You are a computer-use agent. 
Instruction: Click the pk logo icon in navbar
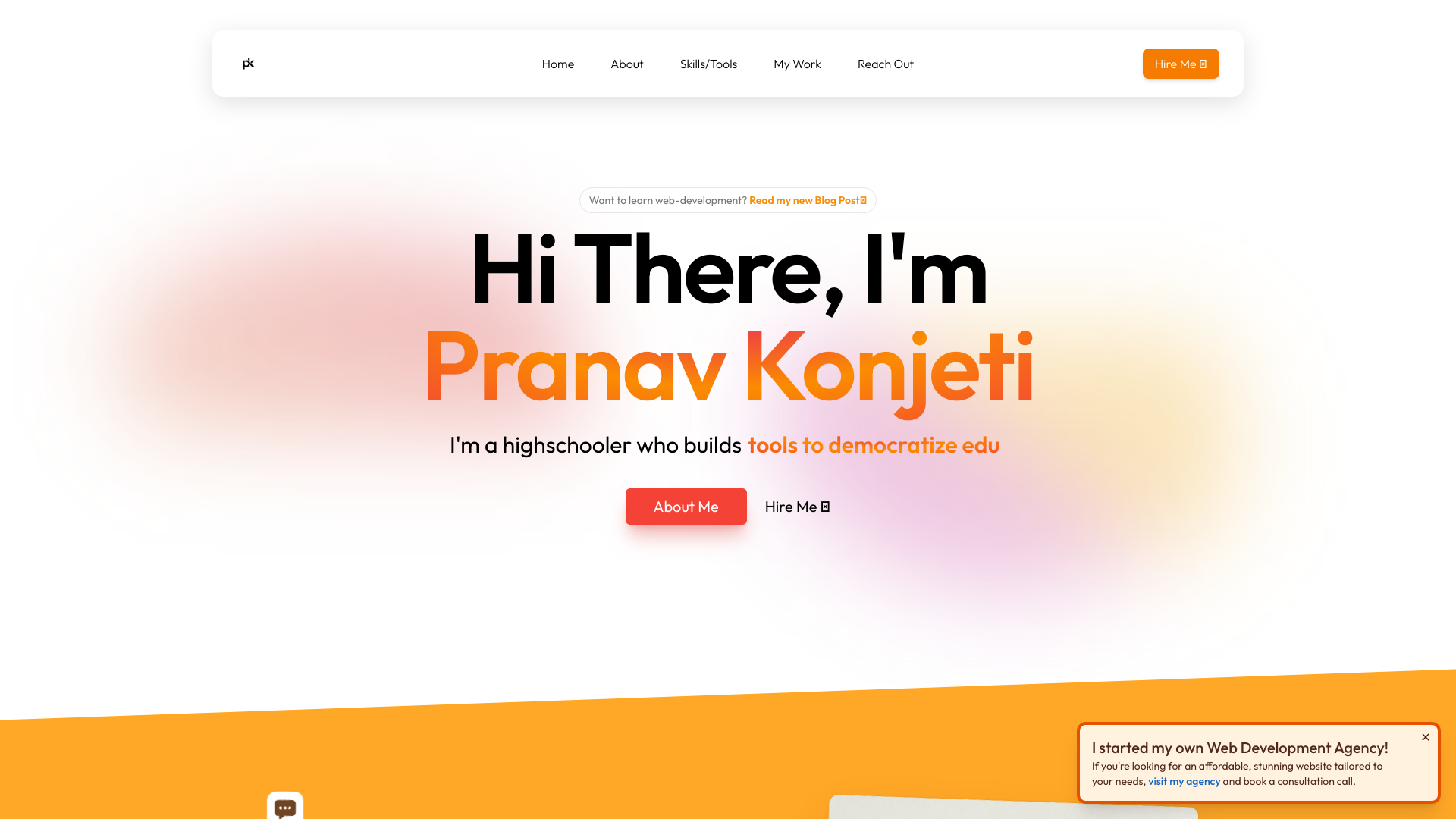click(x=248, y=63)
